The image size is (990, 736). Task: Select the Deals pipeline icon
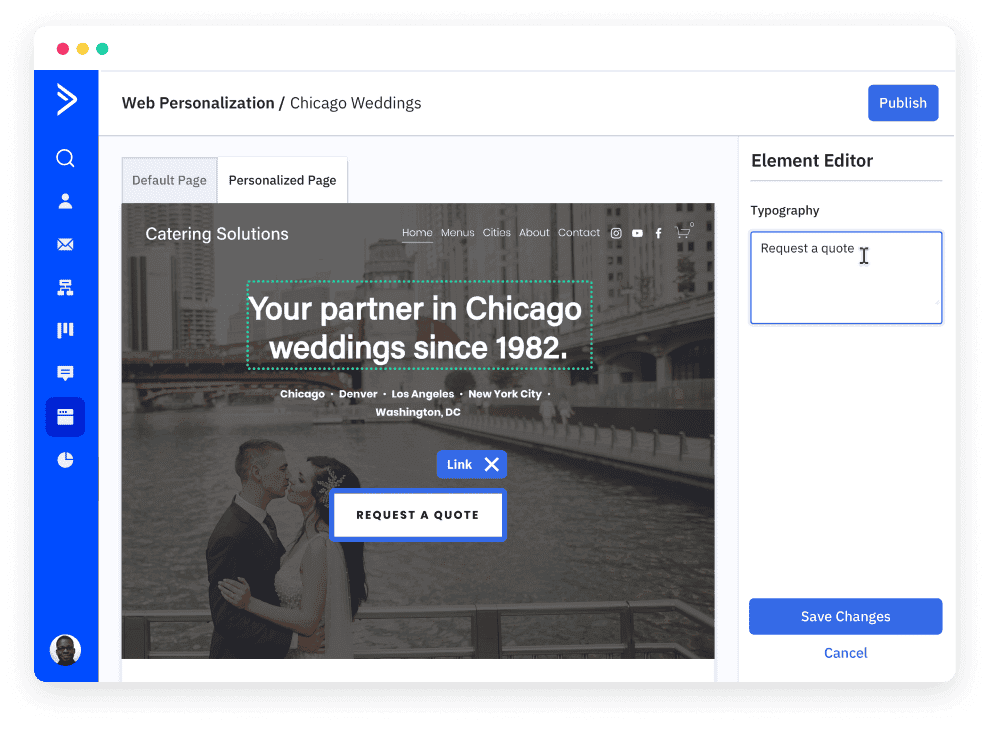pyautogui.click(x=65, y=330)
